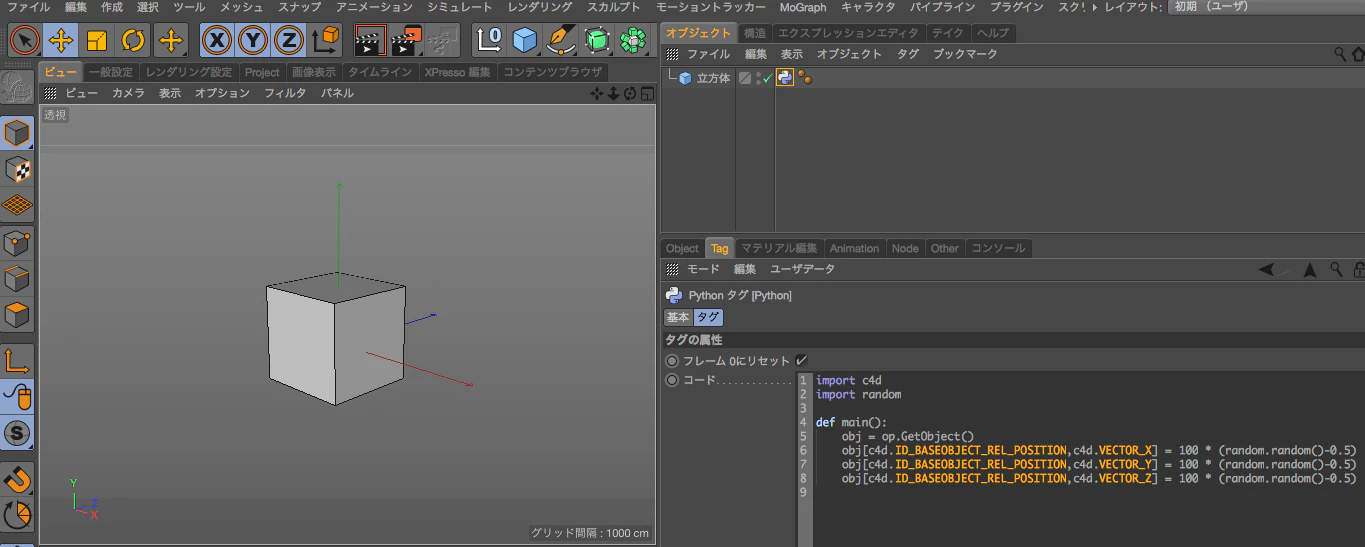This screenshot has height=547, width=1365.
Task: Click orange spheres tag next to Python tag
Action: click(804, 78)
